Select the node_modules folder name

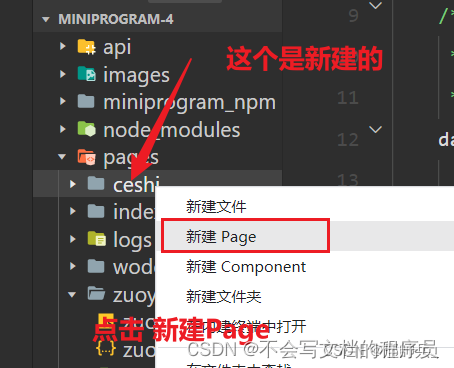[x=171, y=130]
